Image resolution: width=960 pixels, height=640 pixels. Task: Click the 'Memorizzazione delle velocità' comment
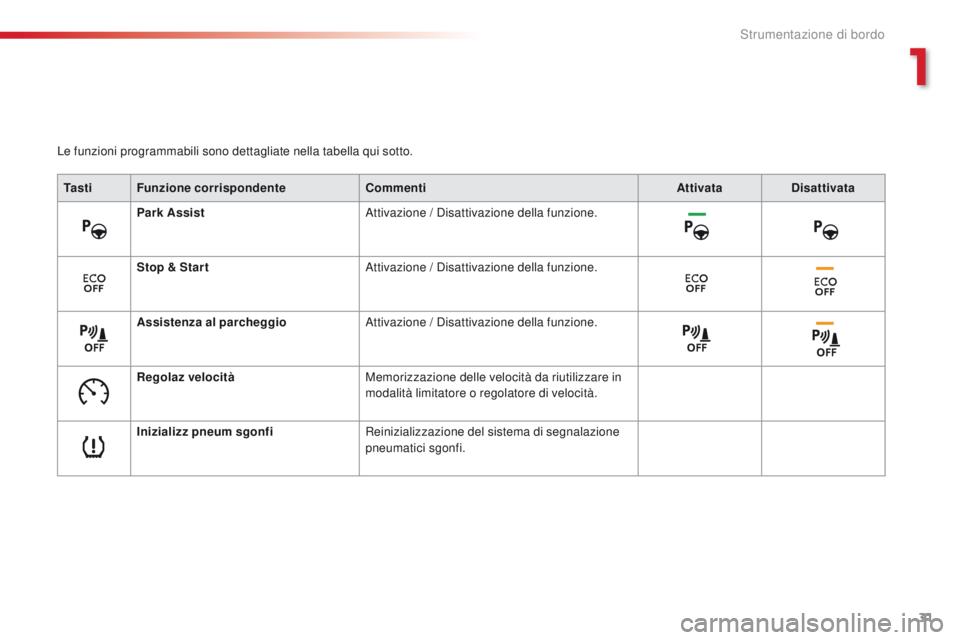(x=493, y=385)
